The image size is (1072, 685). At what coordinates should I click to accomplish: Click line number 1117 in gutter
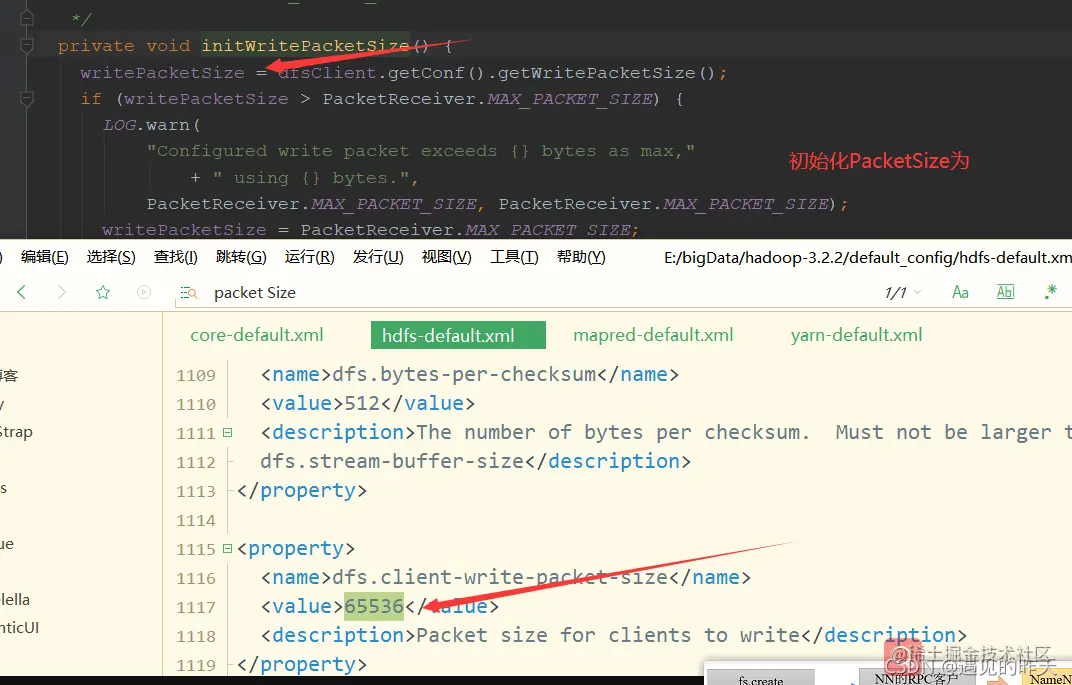[196, 607]
